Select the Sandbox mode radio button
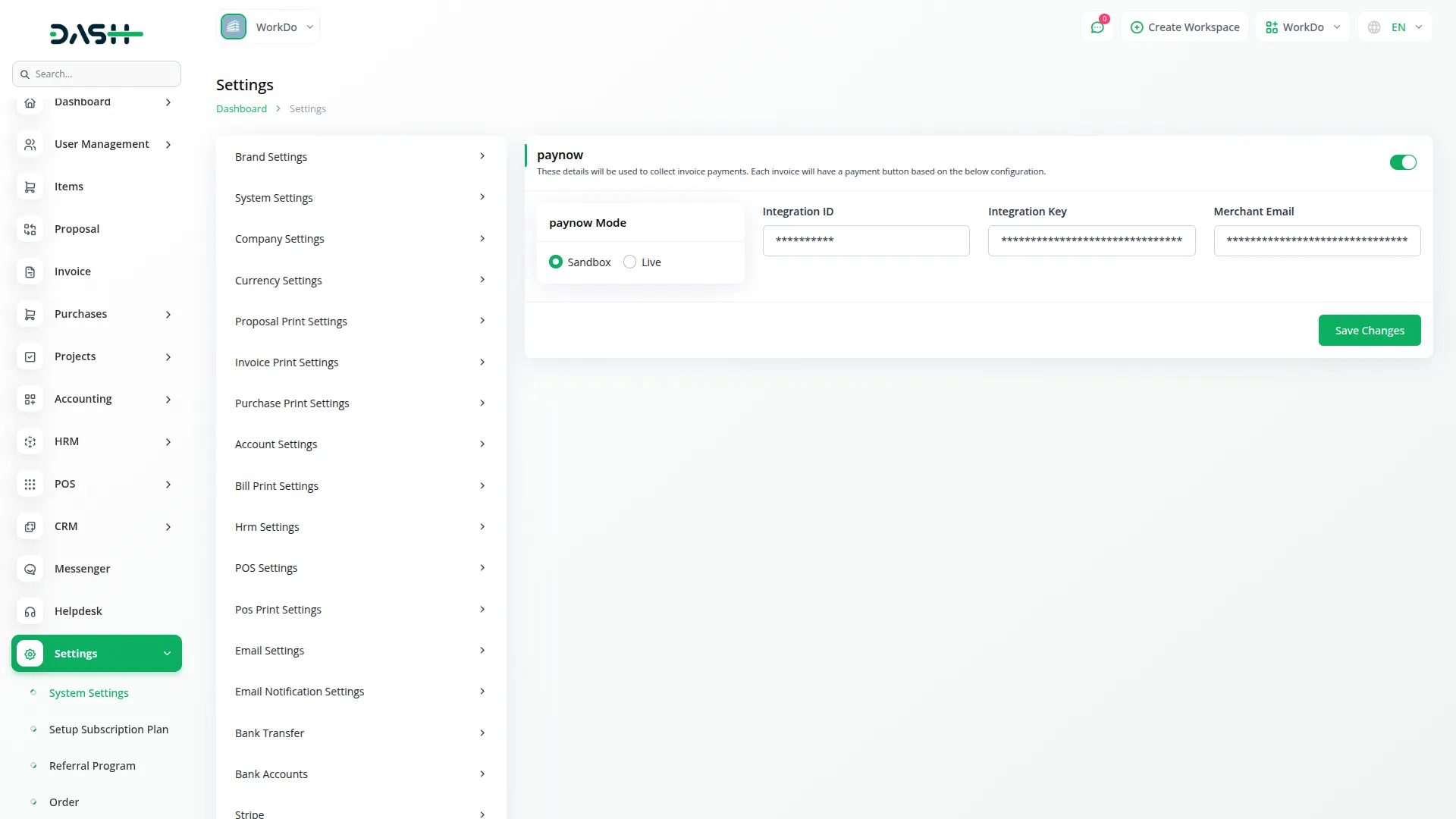This screenshot has width=1456, height=819. tap(556, 262)
